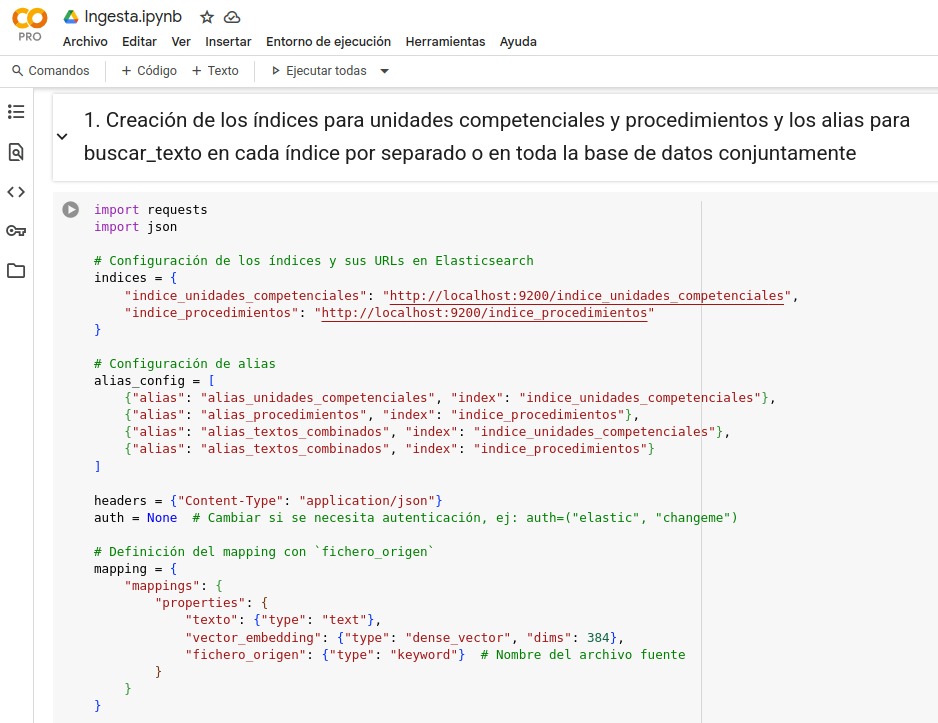
Task: Open the find and replace sidebar icon
Action: click(x=16, y=152)
